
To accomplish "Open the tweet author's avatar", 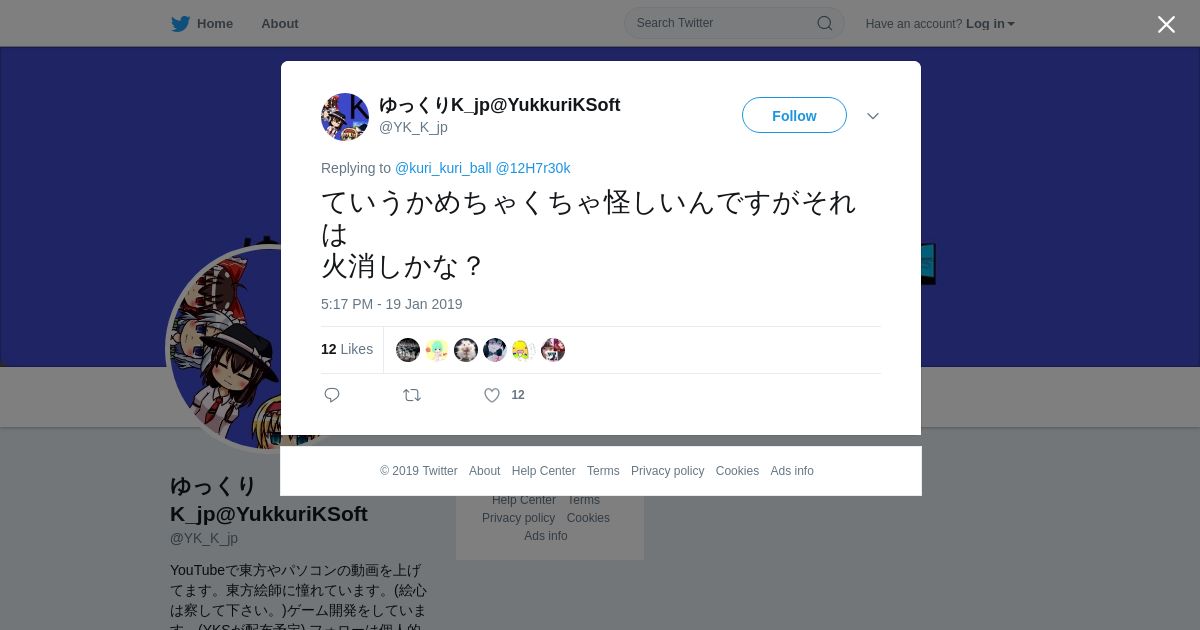I will (345, 117).
